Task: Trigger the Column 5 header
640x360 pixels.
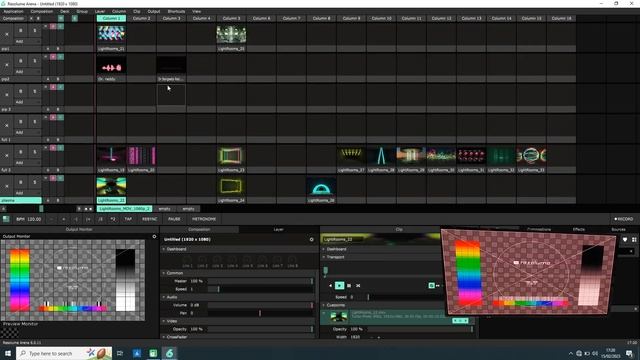Action: (231, 18)
